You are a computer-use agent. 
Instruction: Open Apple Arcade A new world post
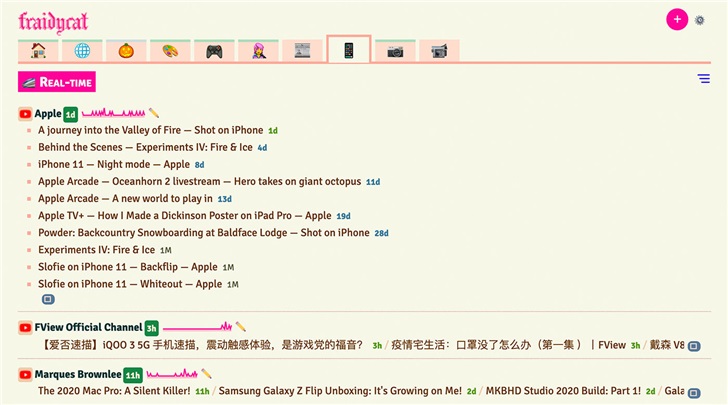[x=125, y=199]
